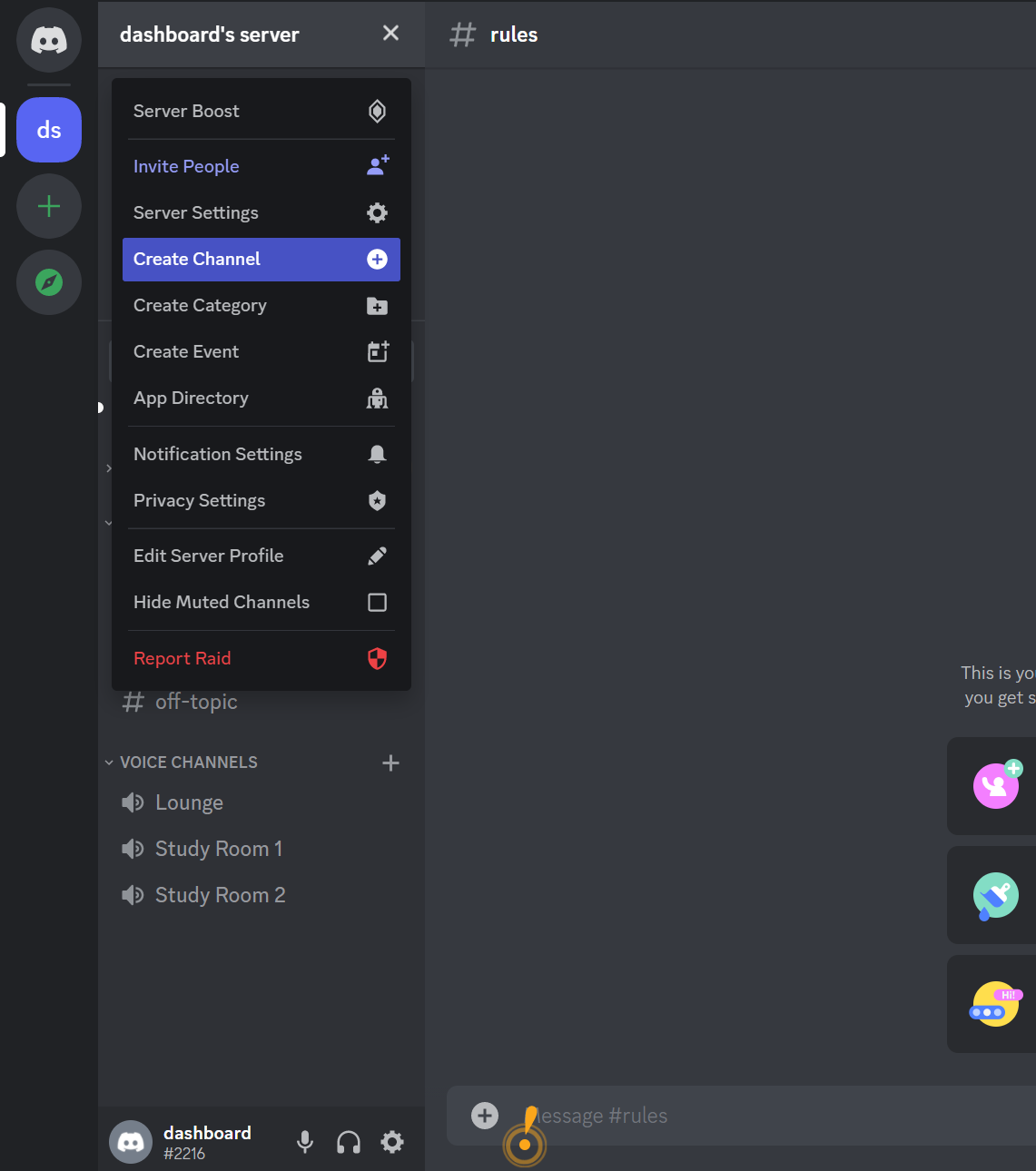Close the server dropdown menu

[x=390, y=34]
